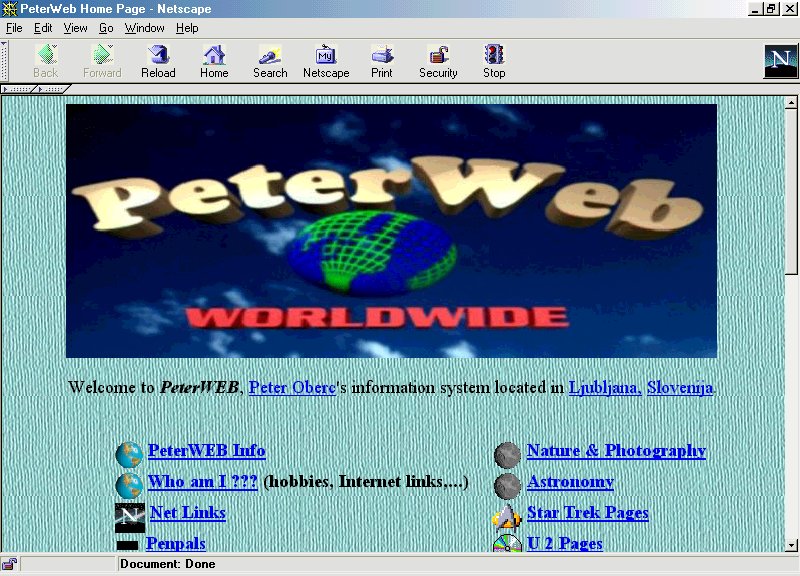This screenshot has width=800, height=576.
Task: Expand the second collapsed toolbar tab
Action: coord(53,89)
